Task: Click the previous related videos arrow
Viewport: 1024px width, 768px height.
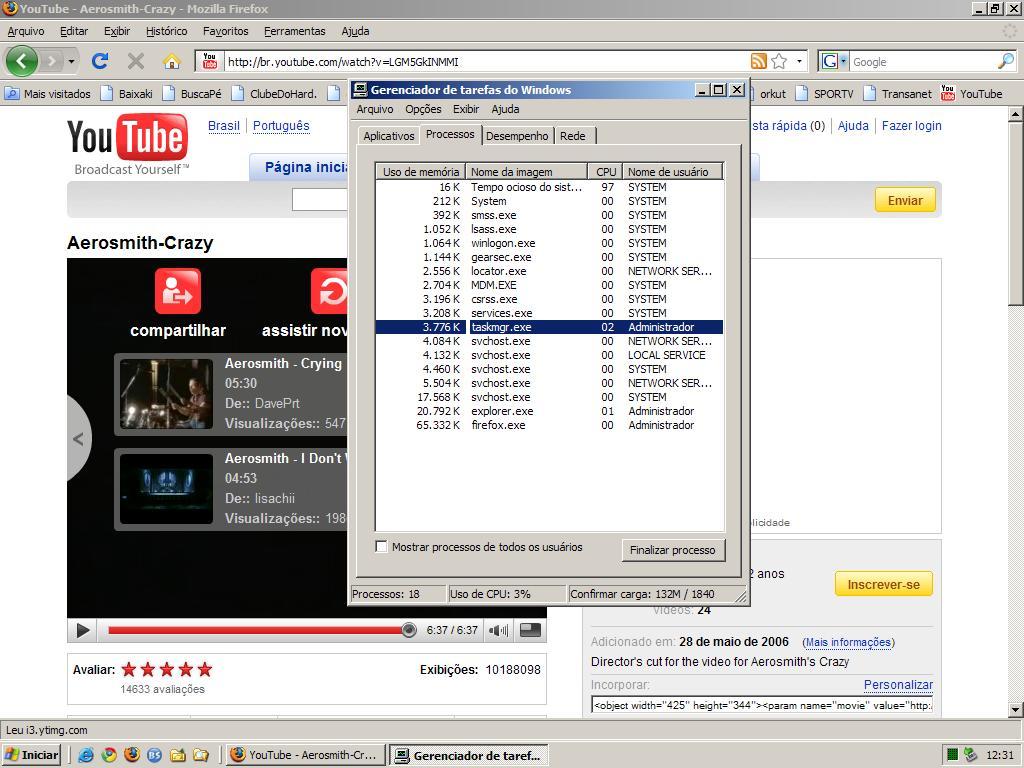Action: pyautogui.click(x=78, y=439)
